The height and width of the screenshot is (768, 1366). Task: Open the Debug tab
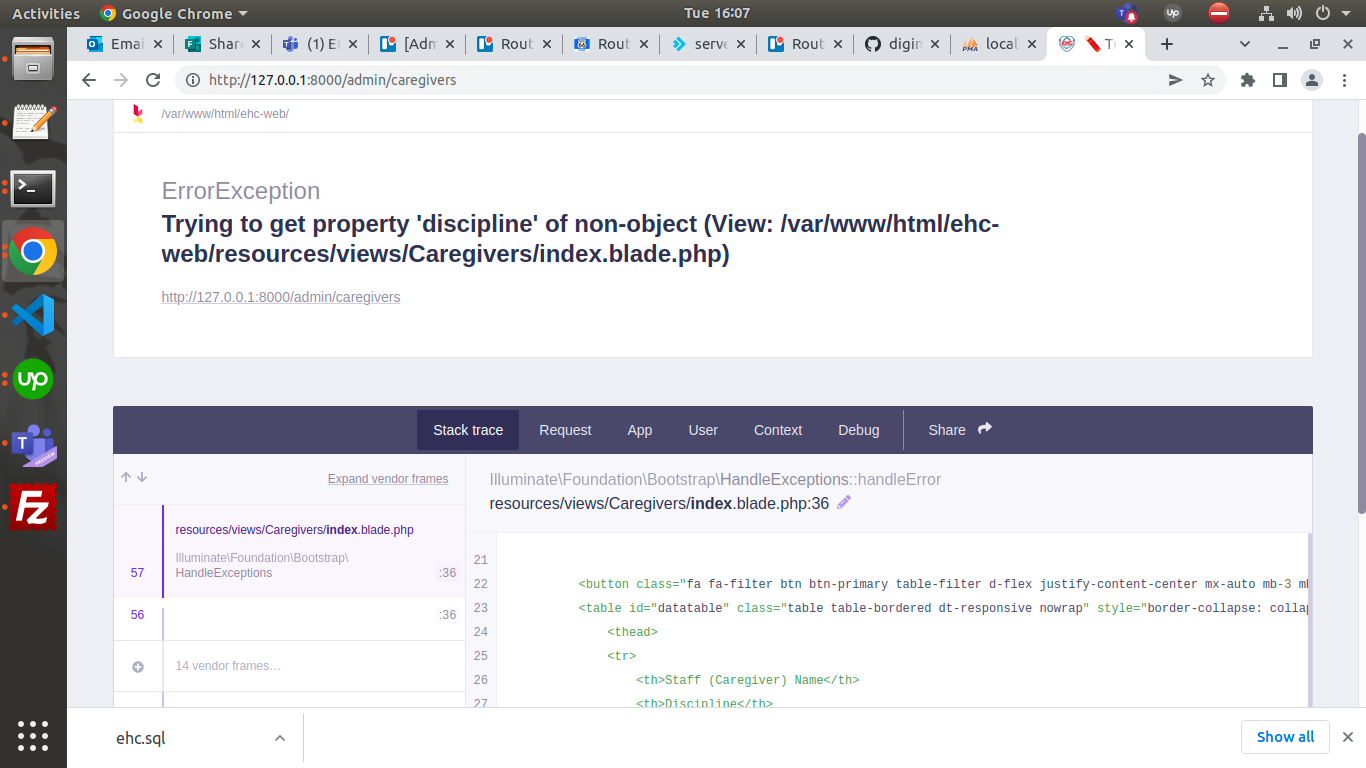(858, 430)
